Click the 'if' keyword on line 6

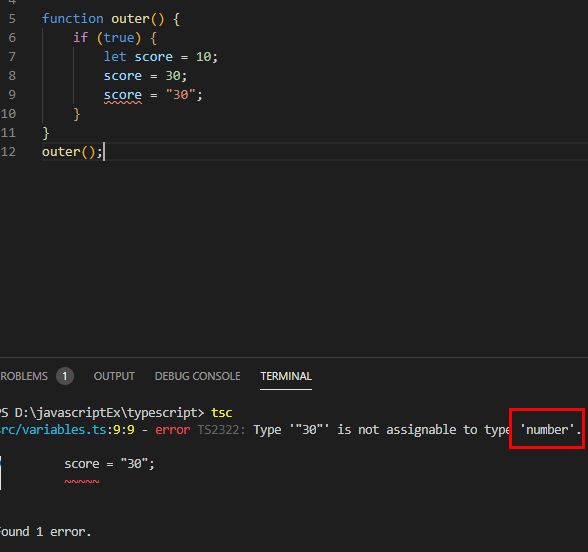pyautogui.click(x=80, y=38)
